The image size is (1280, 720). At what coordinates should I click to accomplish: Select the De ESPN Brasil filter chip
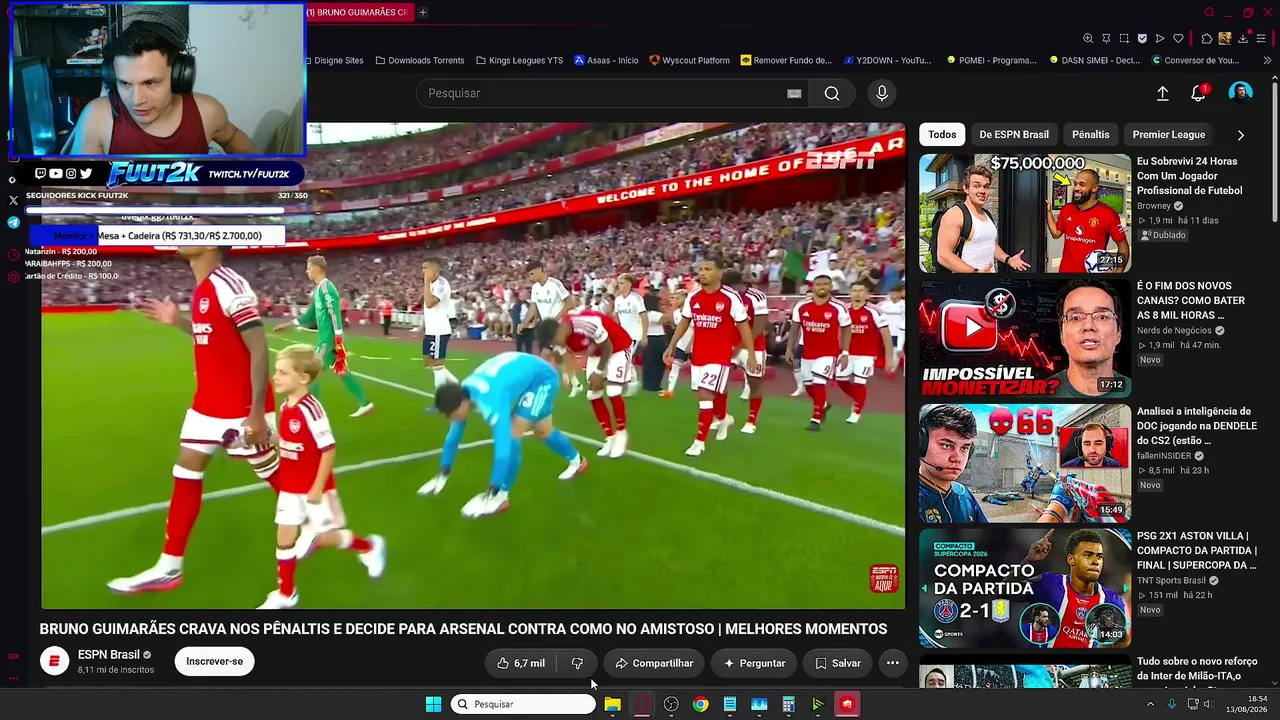(1014, 135)
